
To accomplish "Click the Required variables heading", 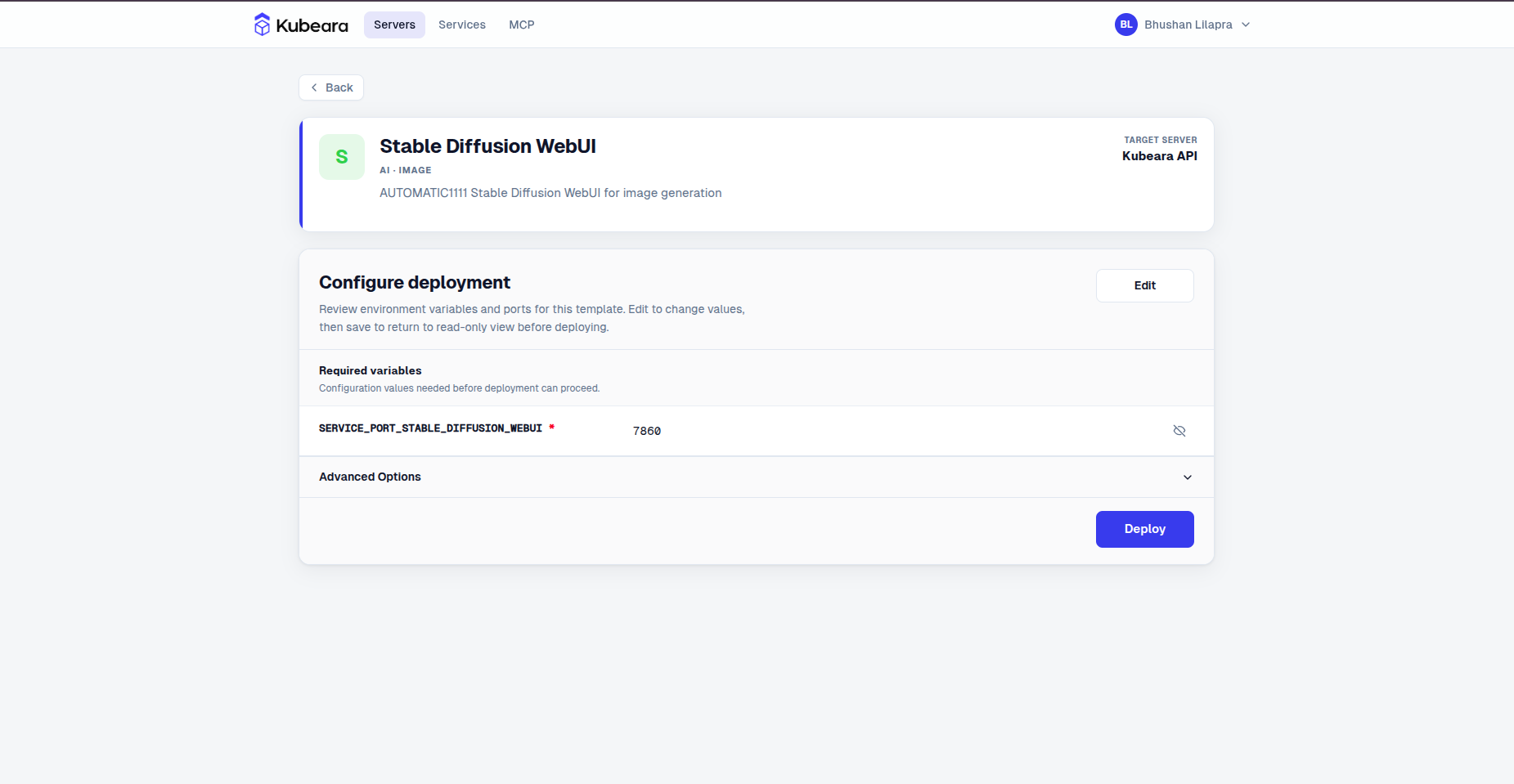I will [x=371, y=370].
